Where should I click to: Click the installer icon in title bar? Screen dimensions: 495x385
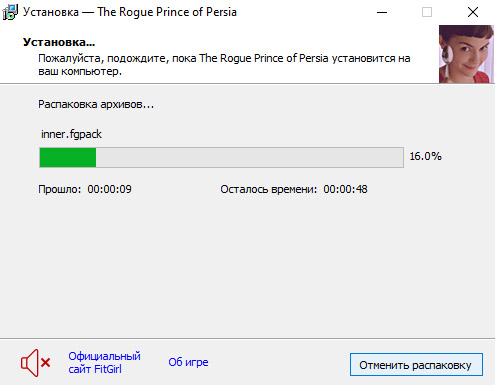click(x=10, y=12)
